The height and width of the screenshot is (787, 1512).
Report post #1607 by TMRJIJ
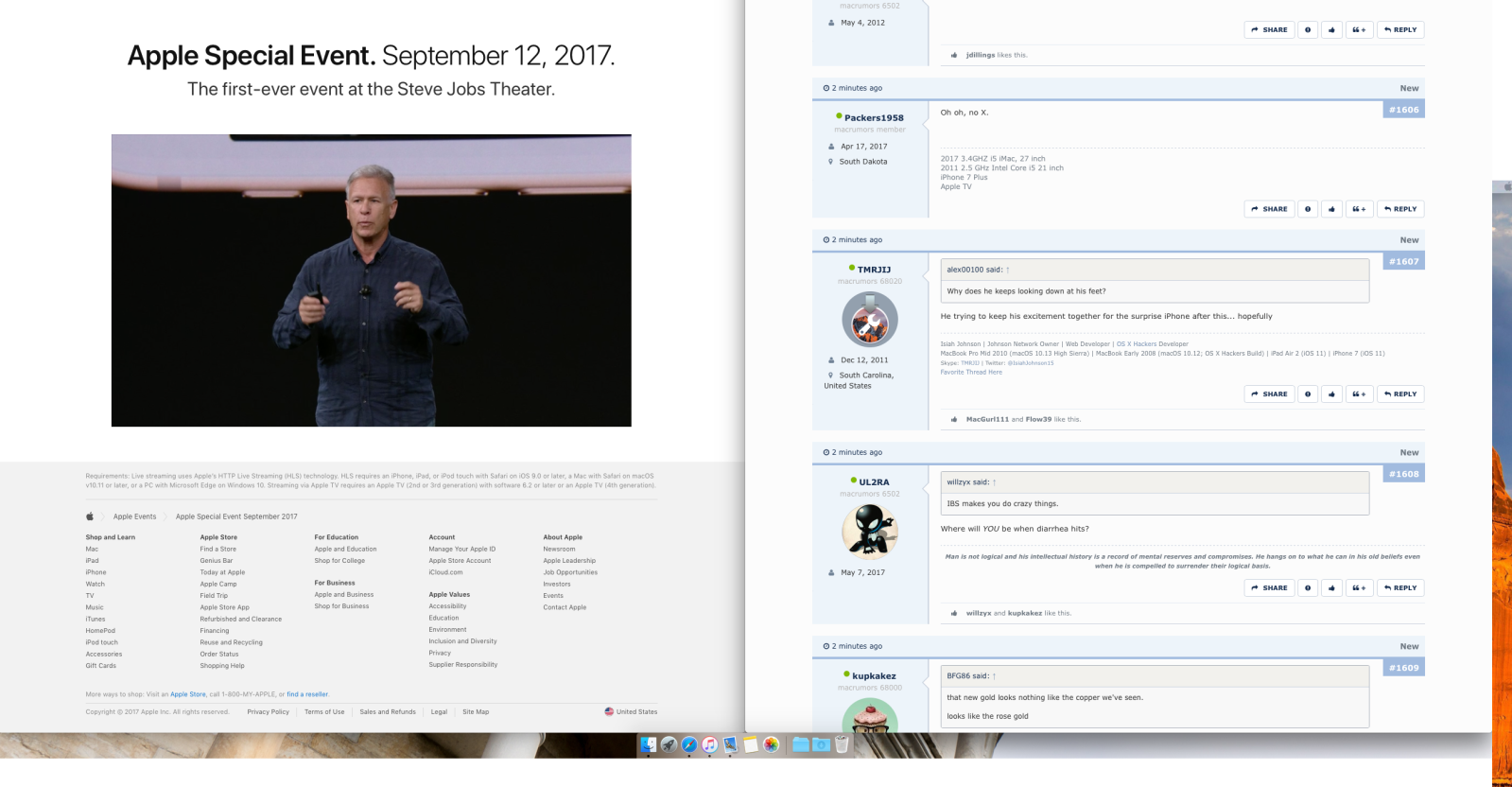1308,393
